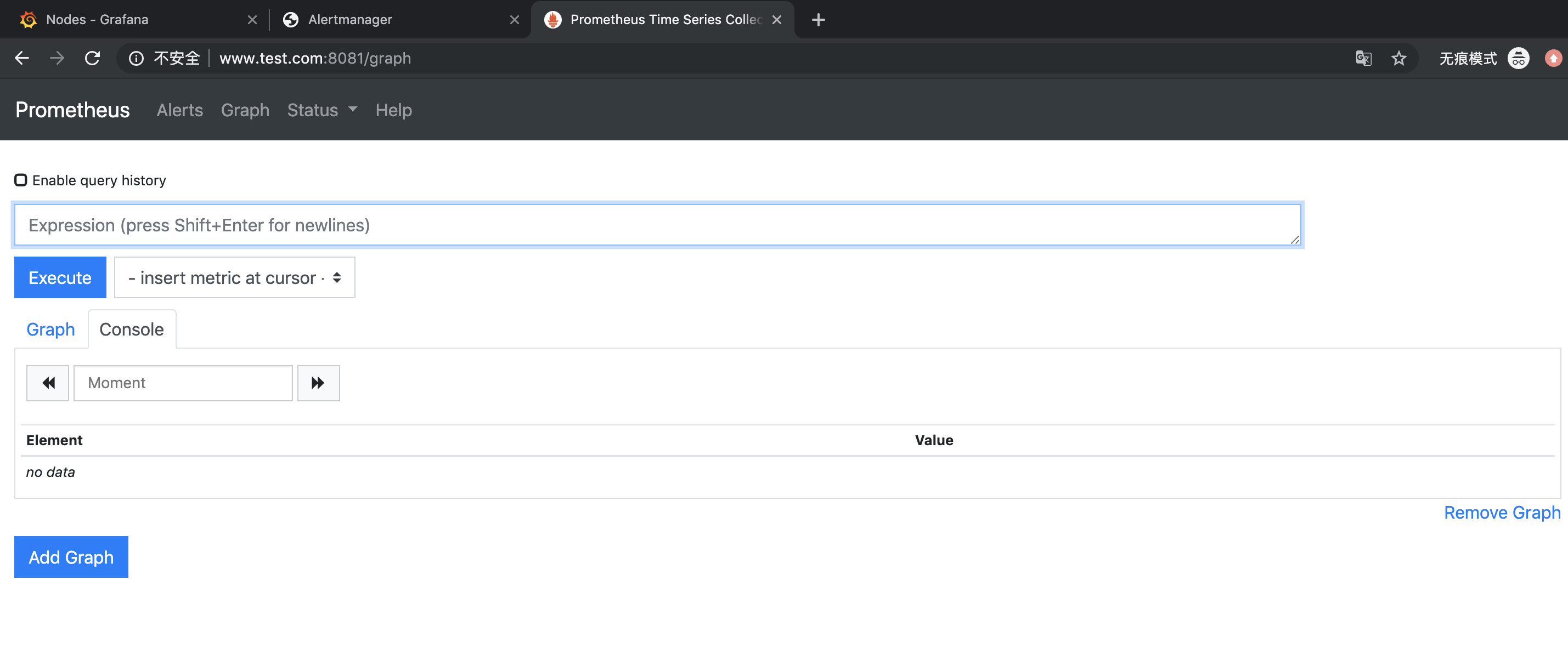Select the Prometheus Time Series browser tab
This screenshot has width=1568, height=659.
(x=662, y=20)
